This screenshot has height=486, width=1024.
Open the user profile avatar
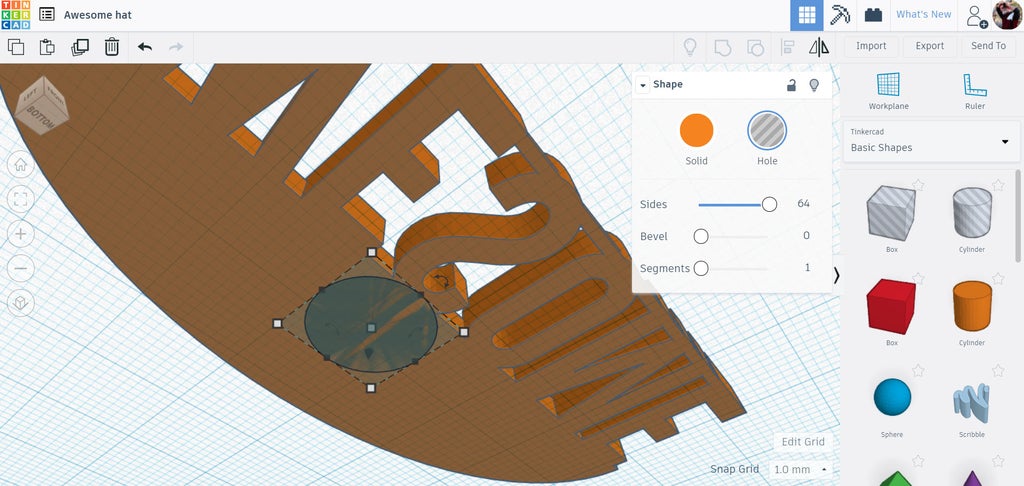1007,15
